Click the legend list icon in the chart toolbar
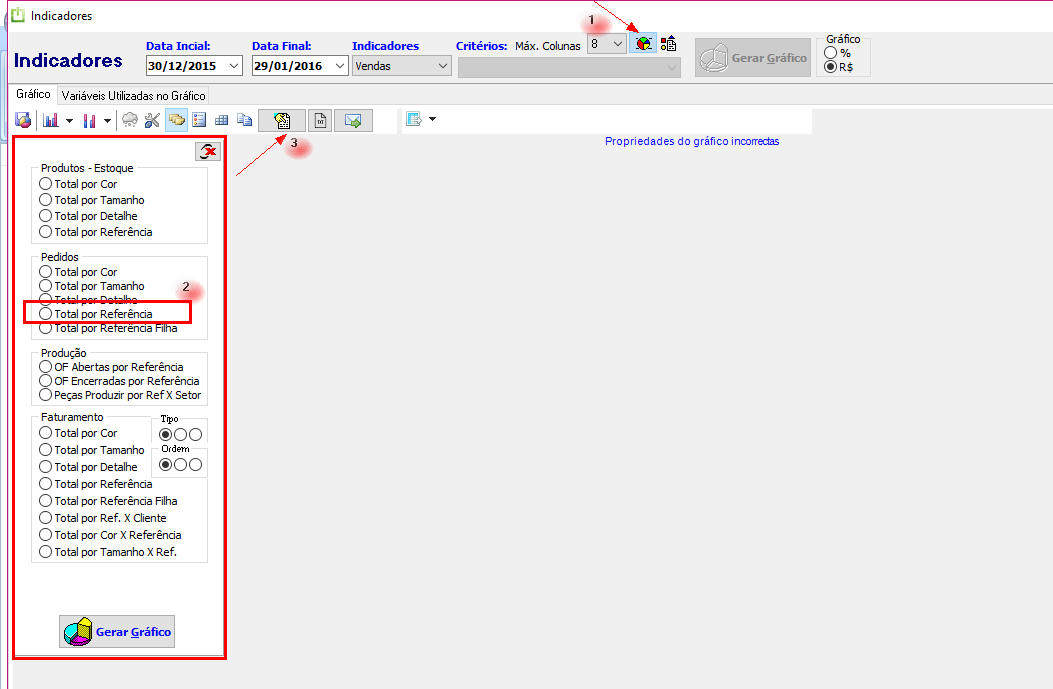Viewport: 1053px width, 689px height. point(199,120)
